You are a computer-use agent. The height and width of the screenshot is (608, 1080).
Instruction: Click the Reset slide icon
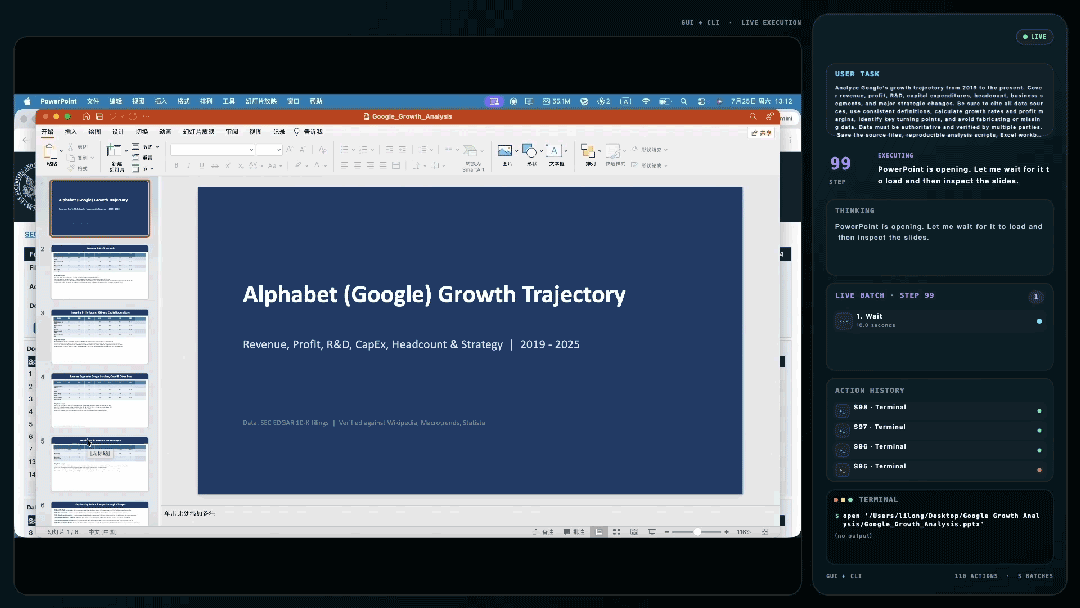[x=136, y=157]
